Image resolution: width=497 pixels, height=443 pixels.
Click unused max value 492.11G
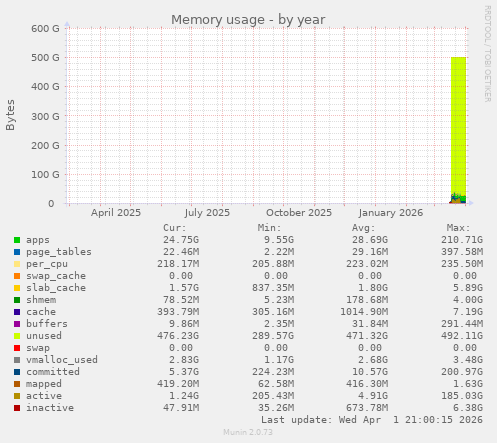462,336
